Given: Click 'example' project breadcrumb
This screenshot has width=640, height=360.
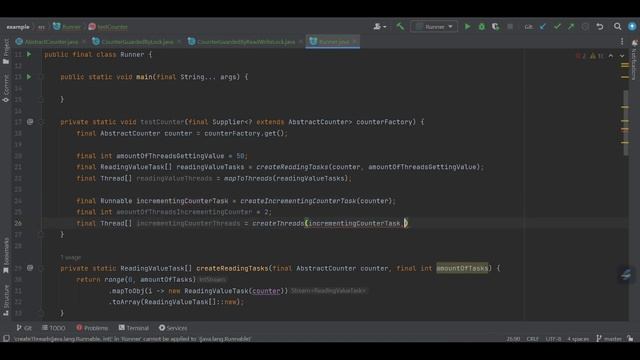Looking at the screenshot, I should coord(18,27).
